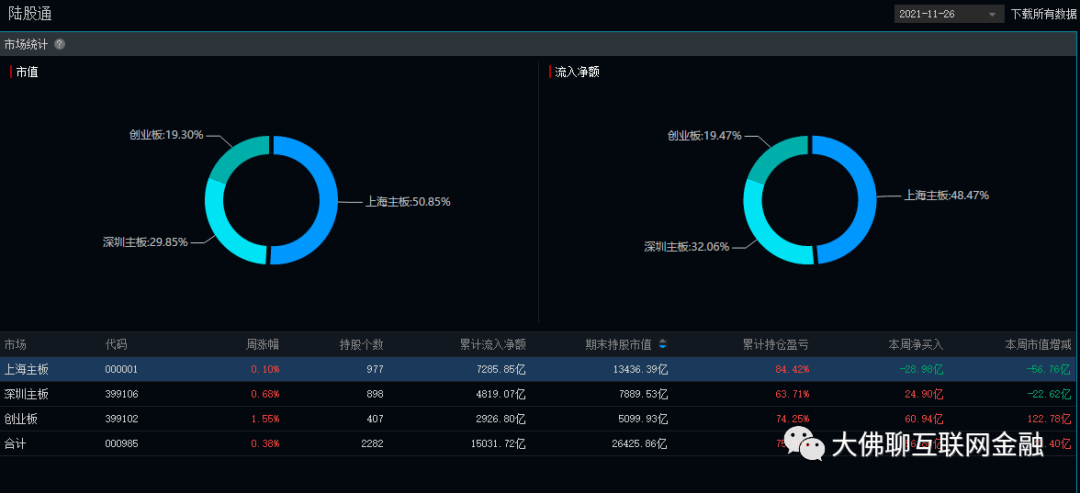Click 407 holdings count cell
The width and height of the screenshot is (1080, 493).
pyautogui.click(x=375, y=419)
